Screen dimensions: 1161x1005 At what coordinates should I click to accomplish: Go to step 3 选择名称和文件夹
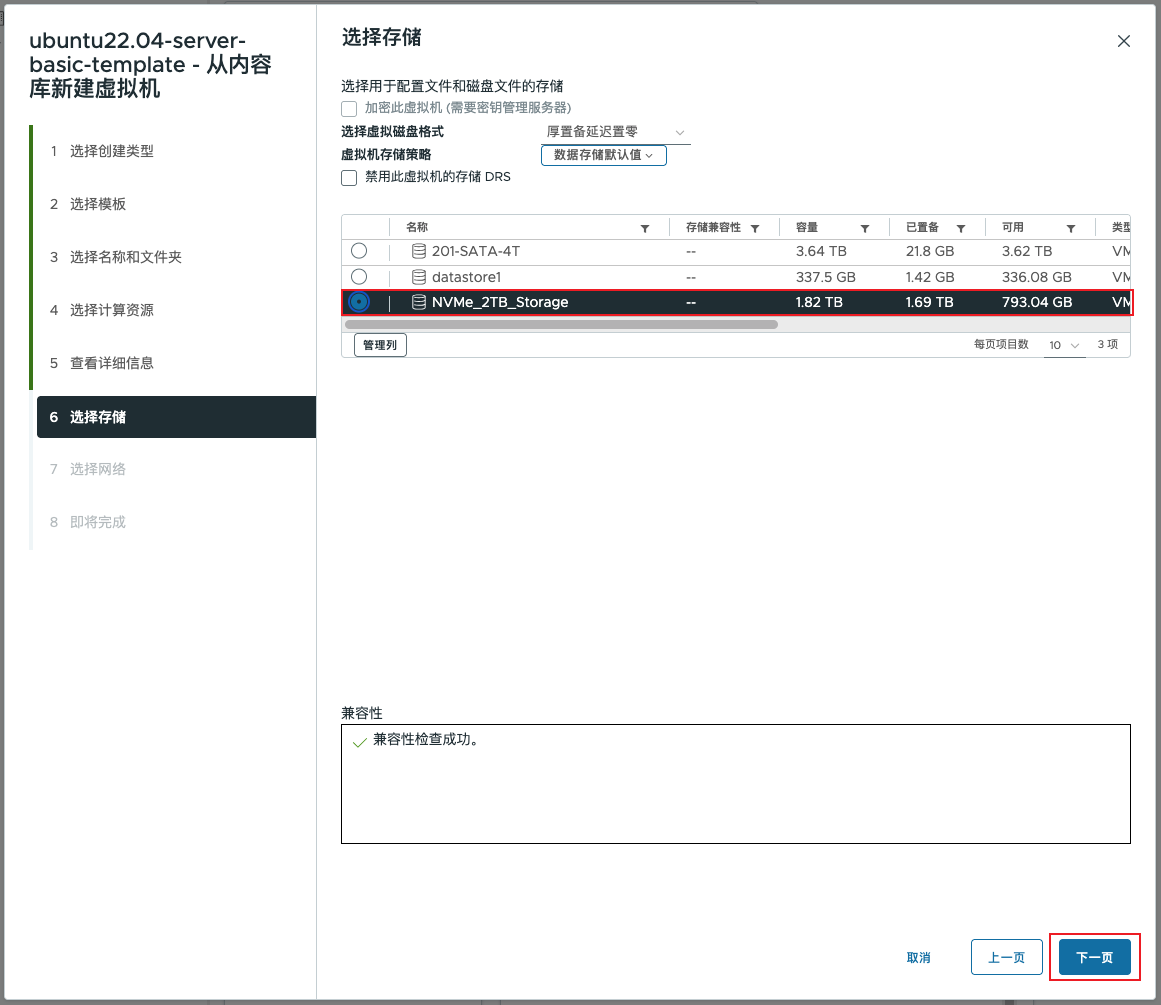pos(116,258)
